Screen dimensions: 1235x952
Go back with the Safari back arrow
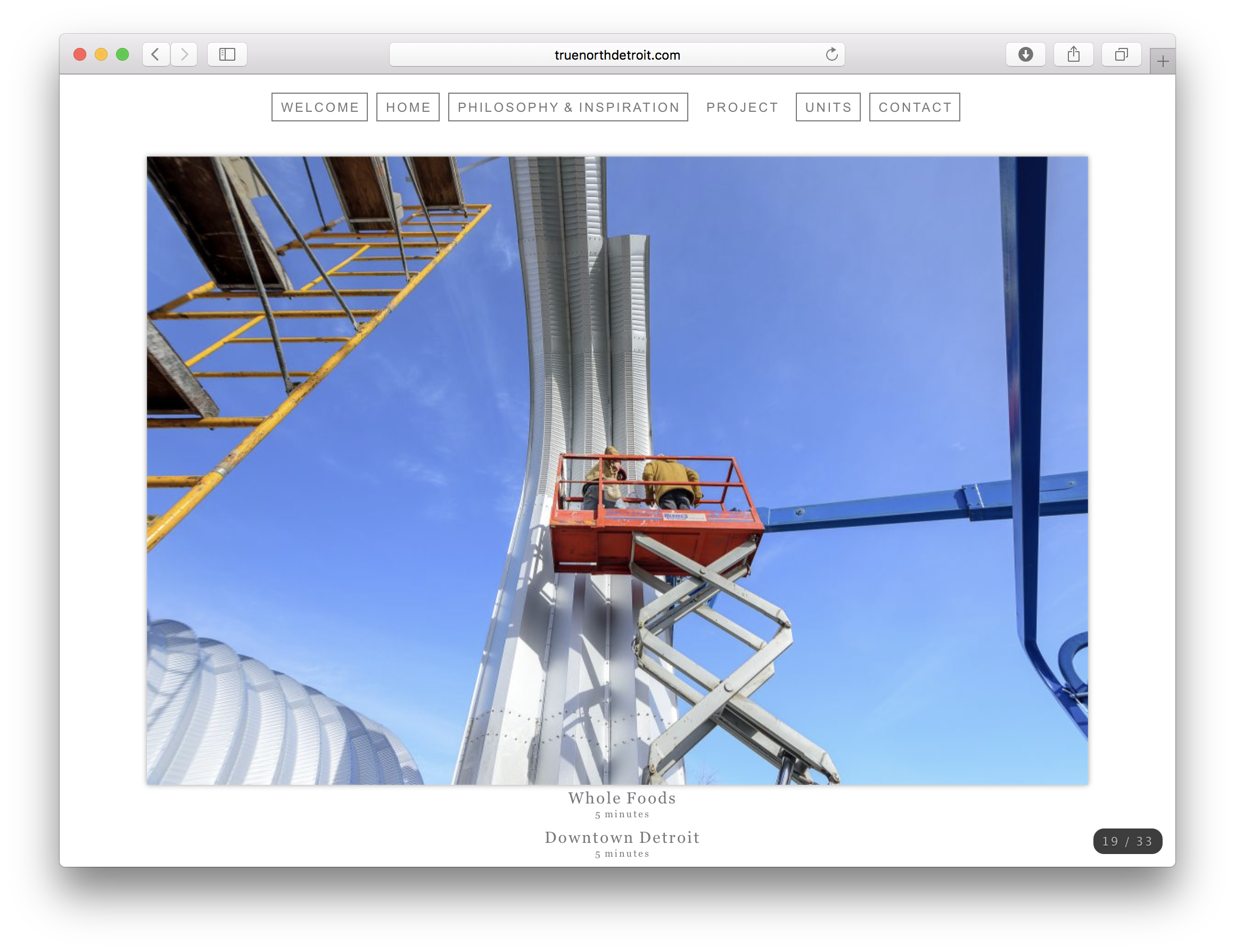155,54
